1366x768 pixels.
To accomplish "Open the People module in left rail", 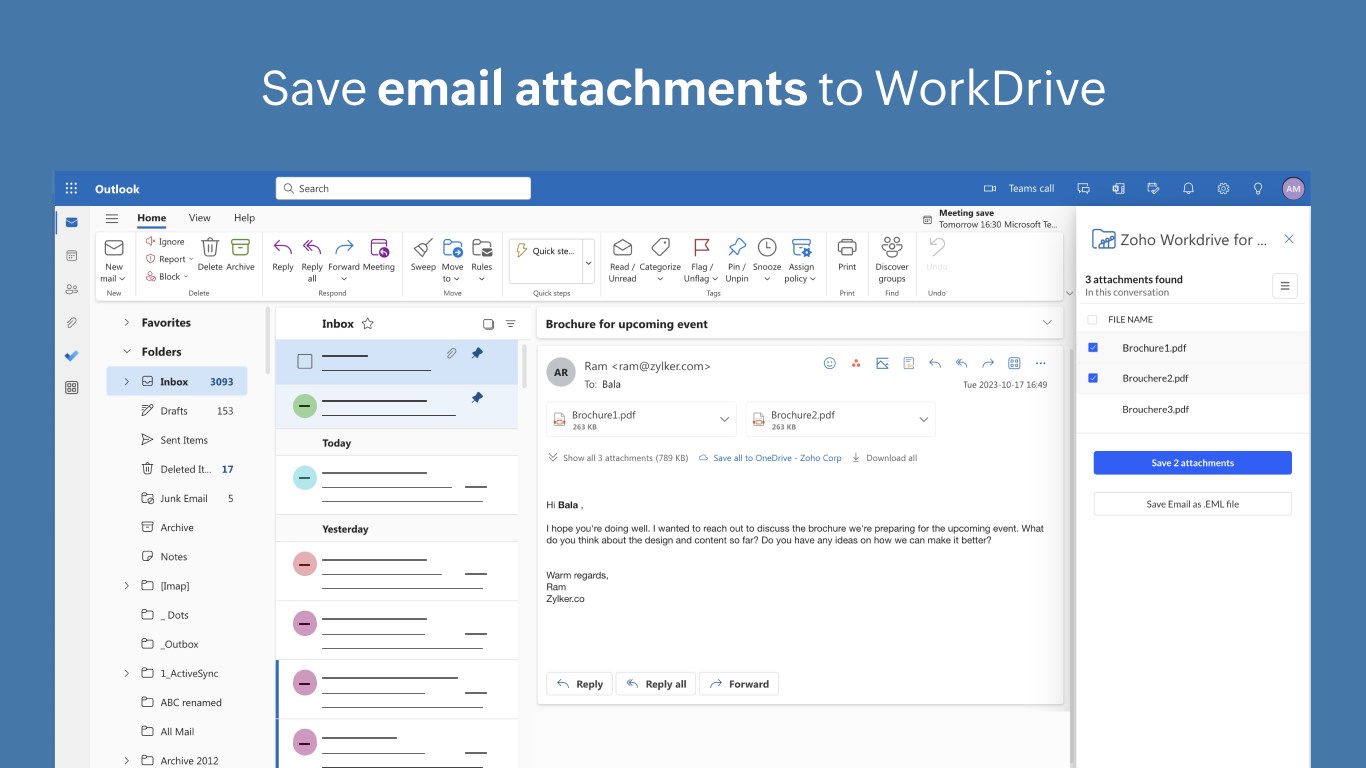I will coord(71,289).
